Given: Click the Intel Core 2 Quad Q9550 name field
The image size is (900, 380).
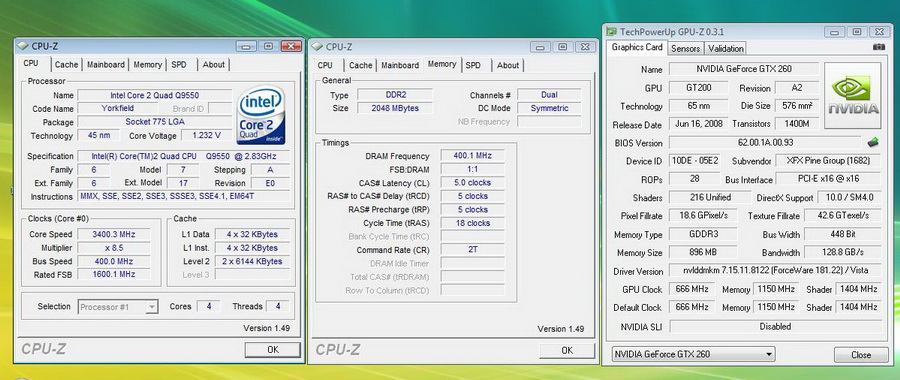Looking at the screenshot, I should click(154, 95).
